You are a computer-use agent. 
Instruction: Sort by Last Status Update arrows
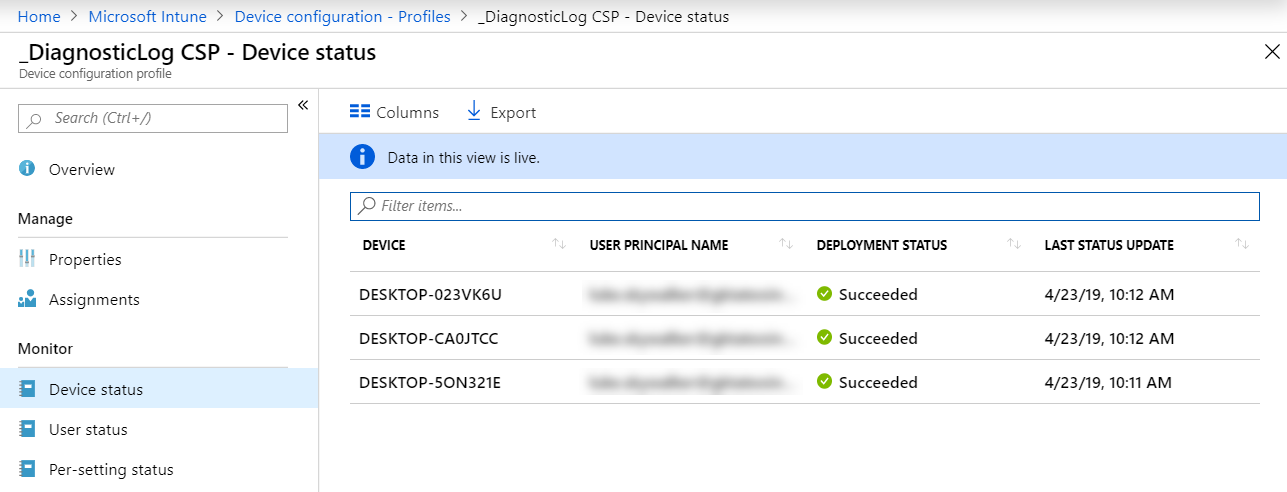click(1241, 245)
